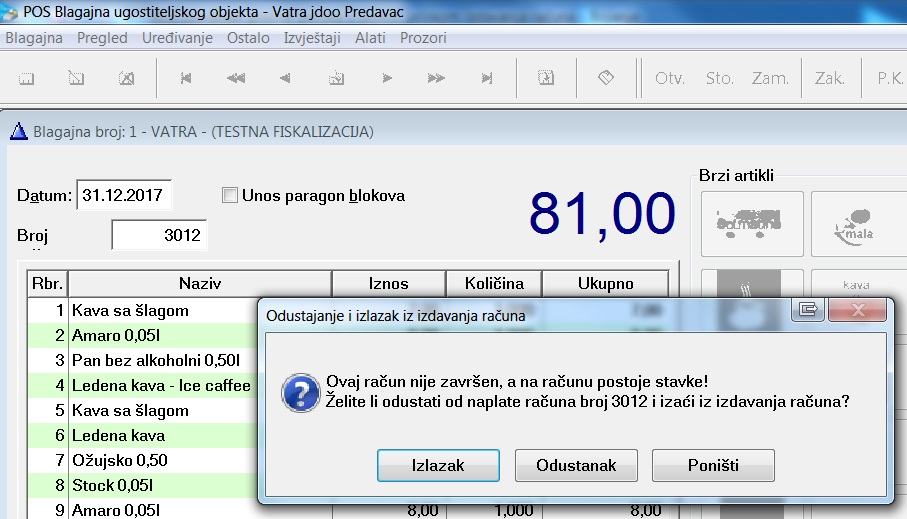The height and width of the screenshot is (519, 907).
Task: Click the fast rewind double-arrow icon
Action: pos(235,78)
